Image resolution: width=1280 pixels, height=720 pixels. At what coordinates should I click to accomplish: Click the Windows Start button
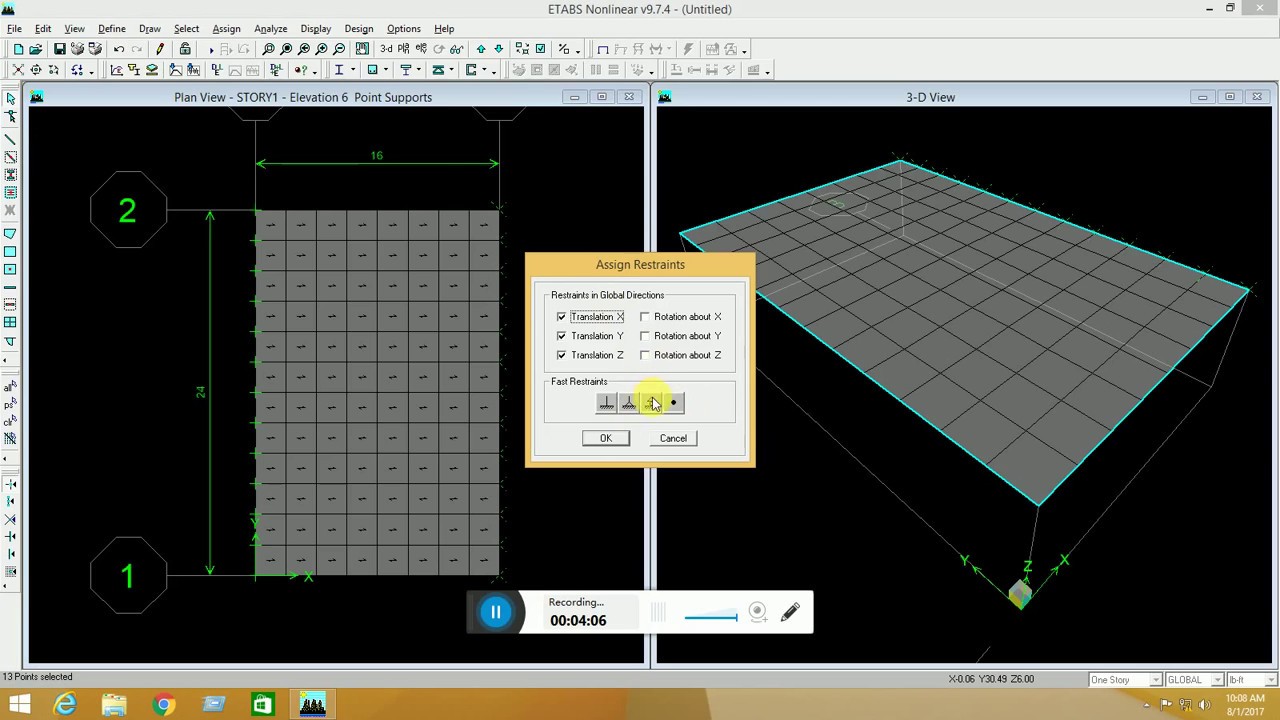coord(19,705)
